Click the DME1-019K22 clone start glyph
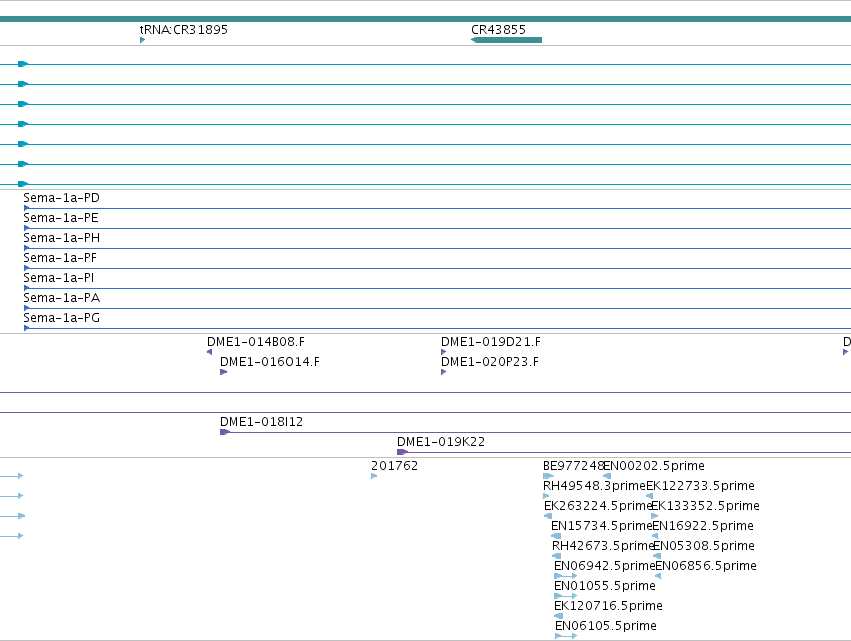The height and width of the screenshot is (641, 851). [x=402, y=452]
